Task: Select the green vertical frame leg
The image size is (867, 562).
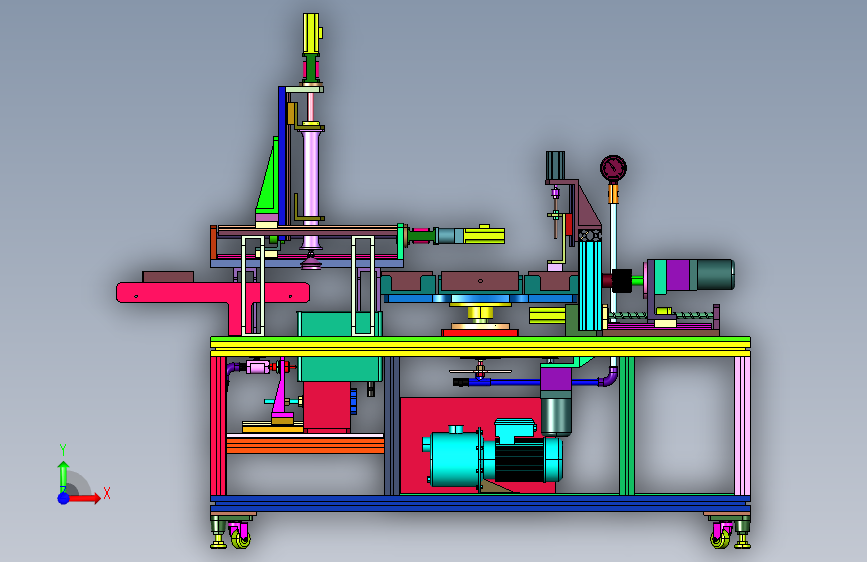Action: 626,426
